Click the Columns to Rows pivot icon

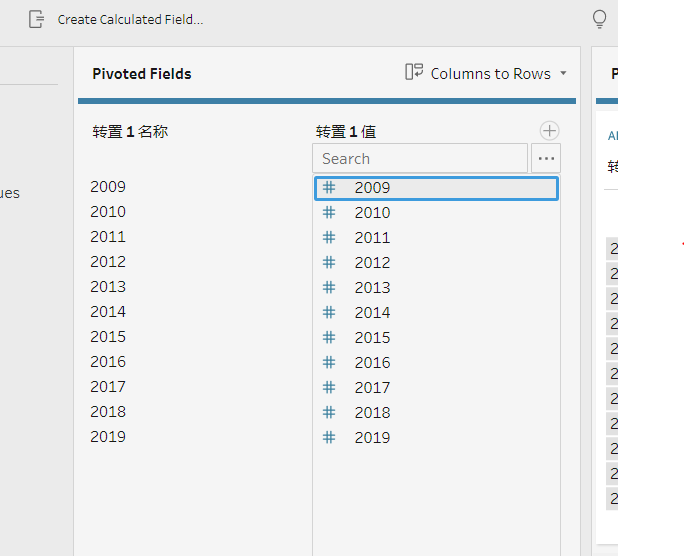[414, 73]
